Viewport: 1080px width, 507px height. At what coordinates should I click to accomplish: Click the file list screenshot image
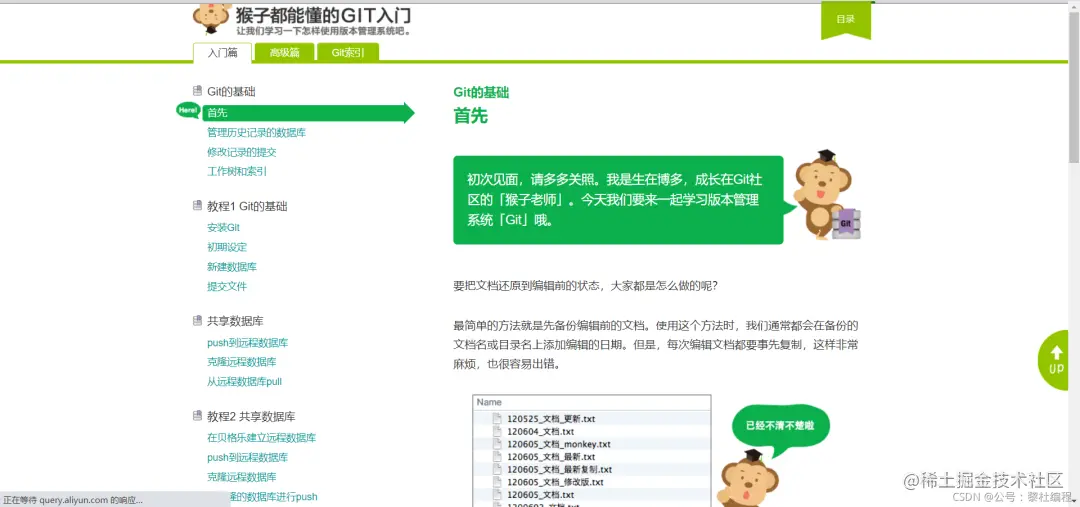click(x=592, y=451)
